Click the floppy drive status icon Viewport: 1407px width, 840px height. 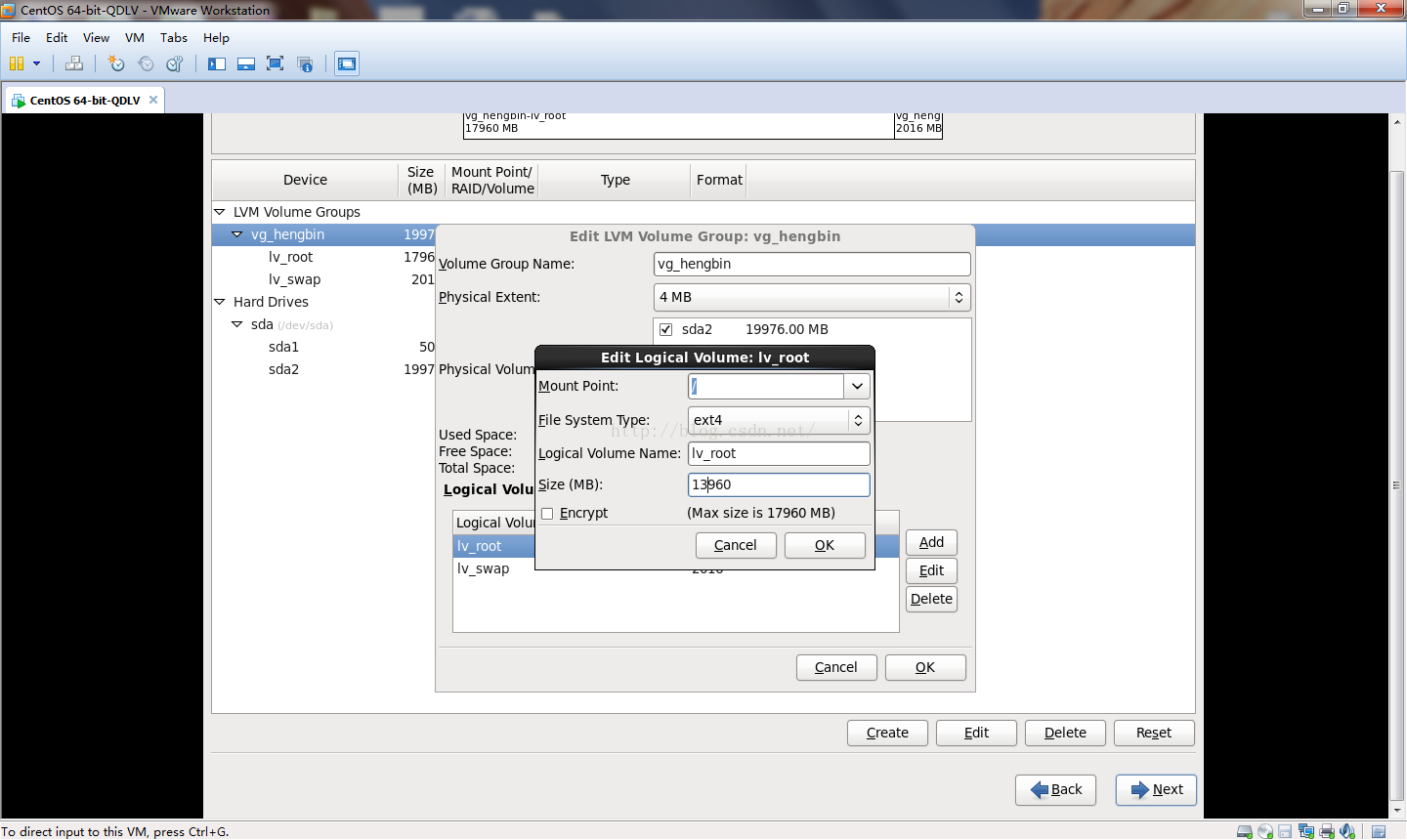1285,831
